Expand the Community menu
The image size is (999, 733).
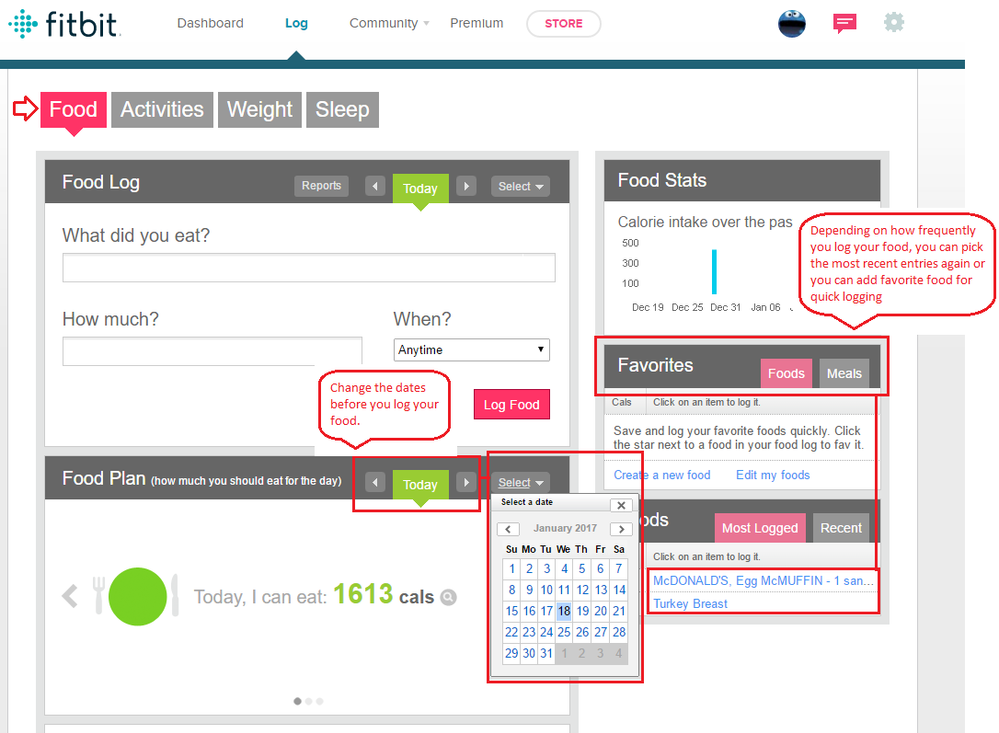(388, 23)
